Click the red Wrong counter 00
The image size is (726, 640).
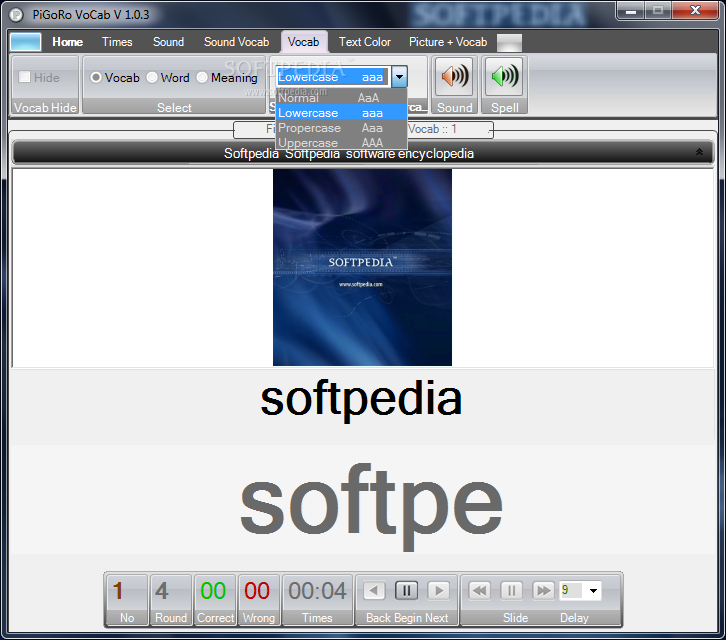point(258,600)
